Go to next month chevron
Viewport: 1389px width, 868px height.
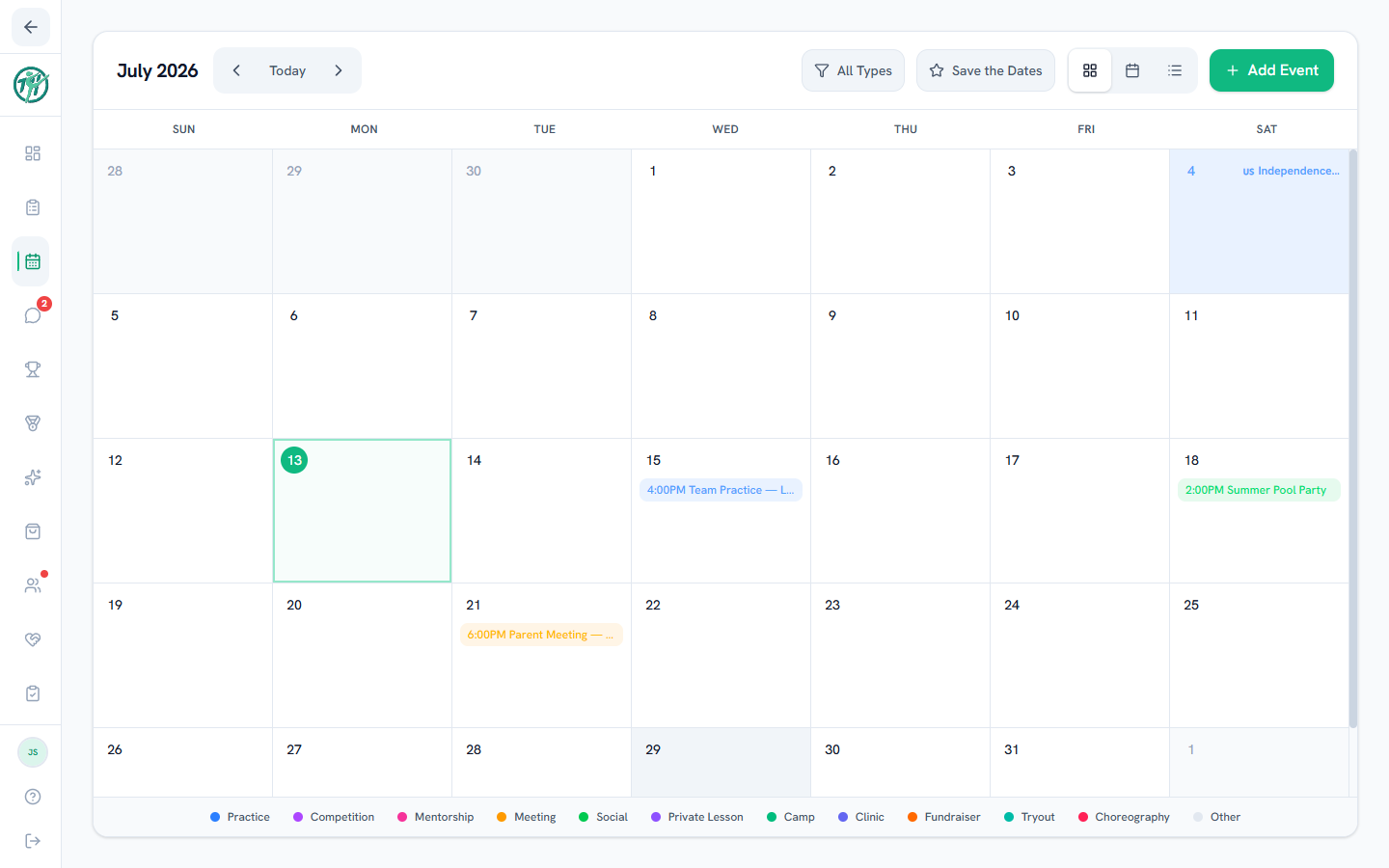339,70
